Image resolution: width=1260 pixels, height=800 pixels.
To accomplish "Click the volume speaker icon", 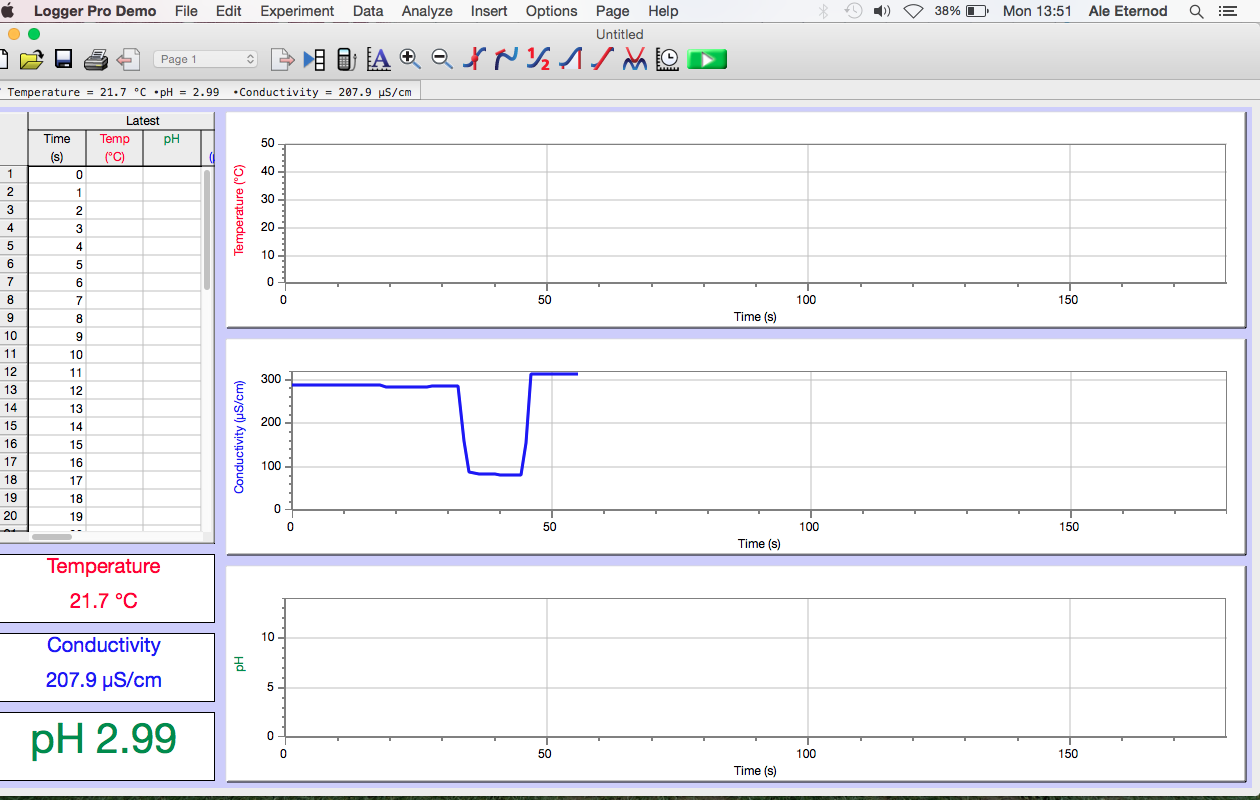I will pos(881,11).
